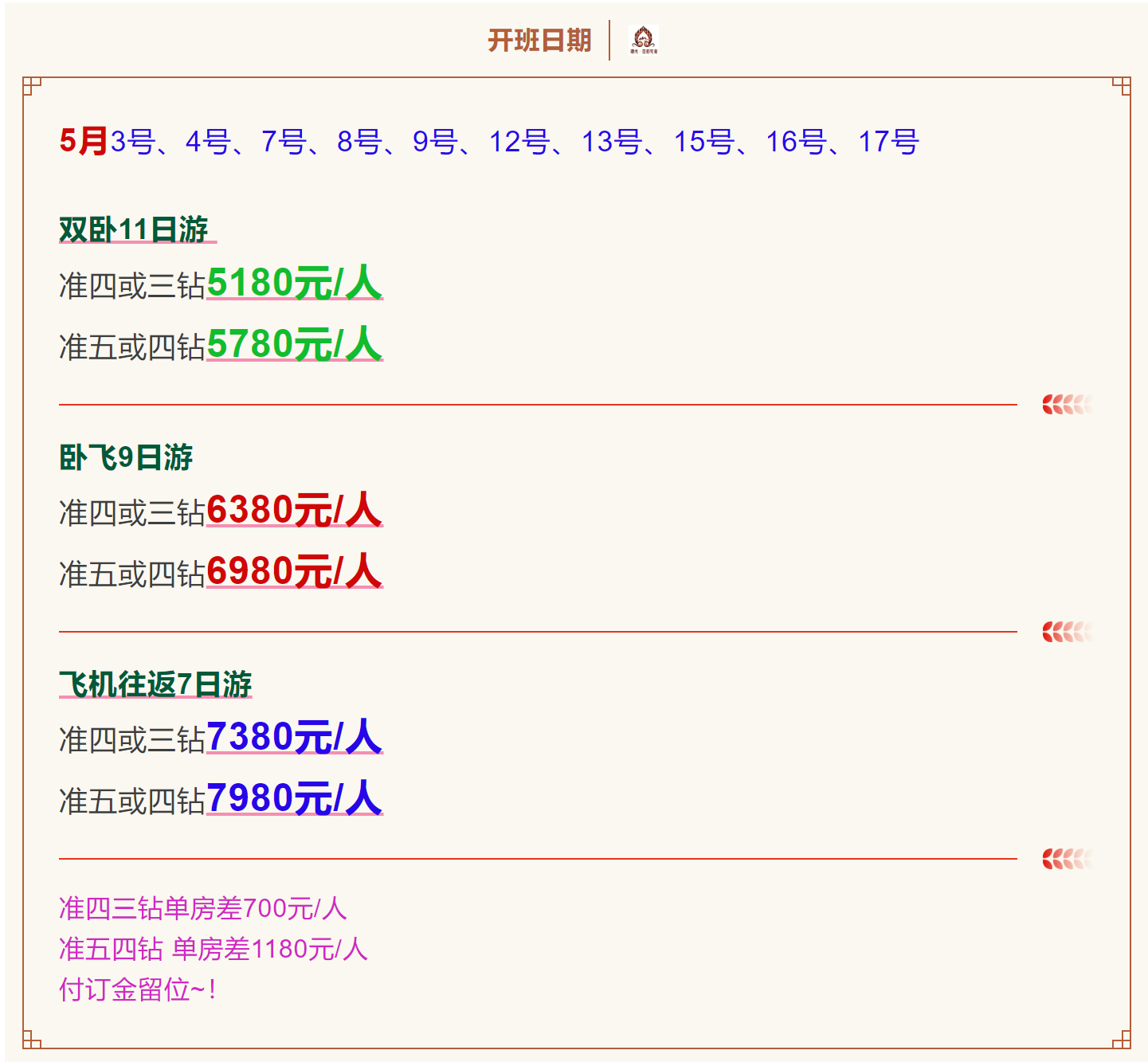This screenshot has width=1148, height=1062.
Task: Select the 15号 departure date
Action: coord(704,142)
